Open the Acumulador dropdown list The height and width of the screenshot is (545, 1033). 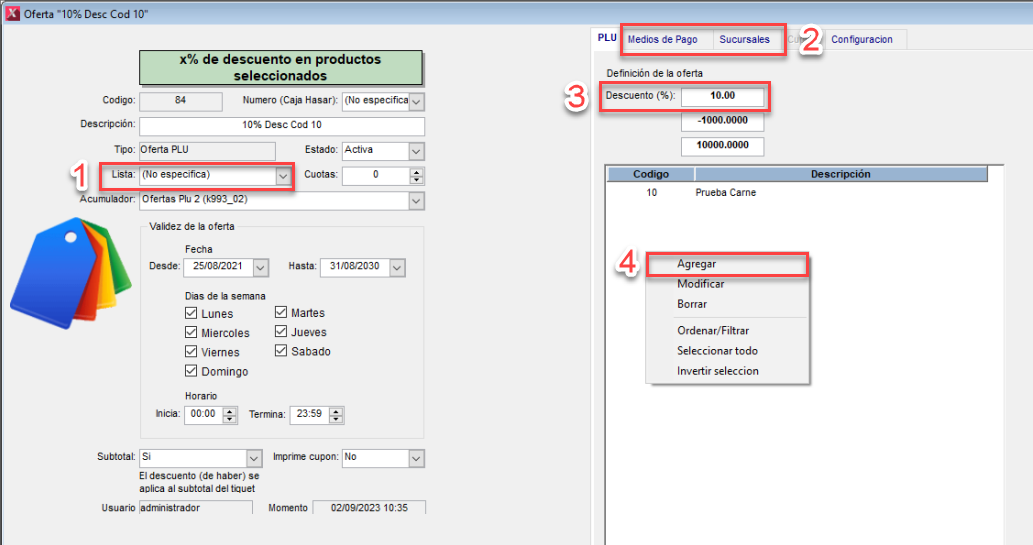(x=417, y=200)
